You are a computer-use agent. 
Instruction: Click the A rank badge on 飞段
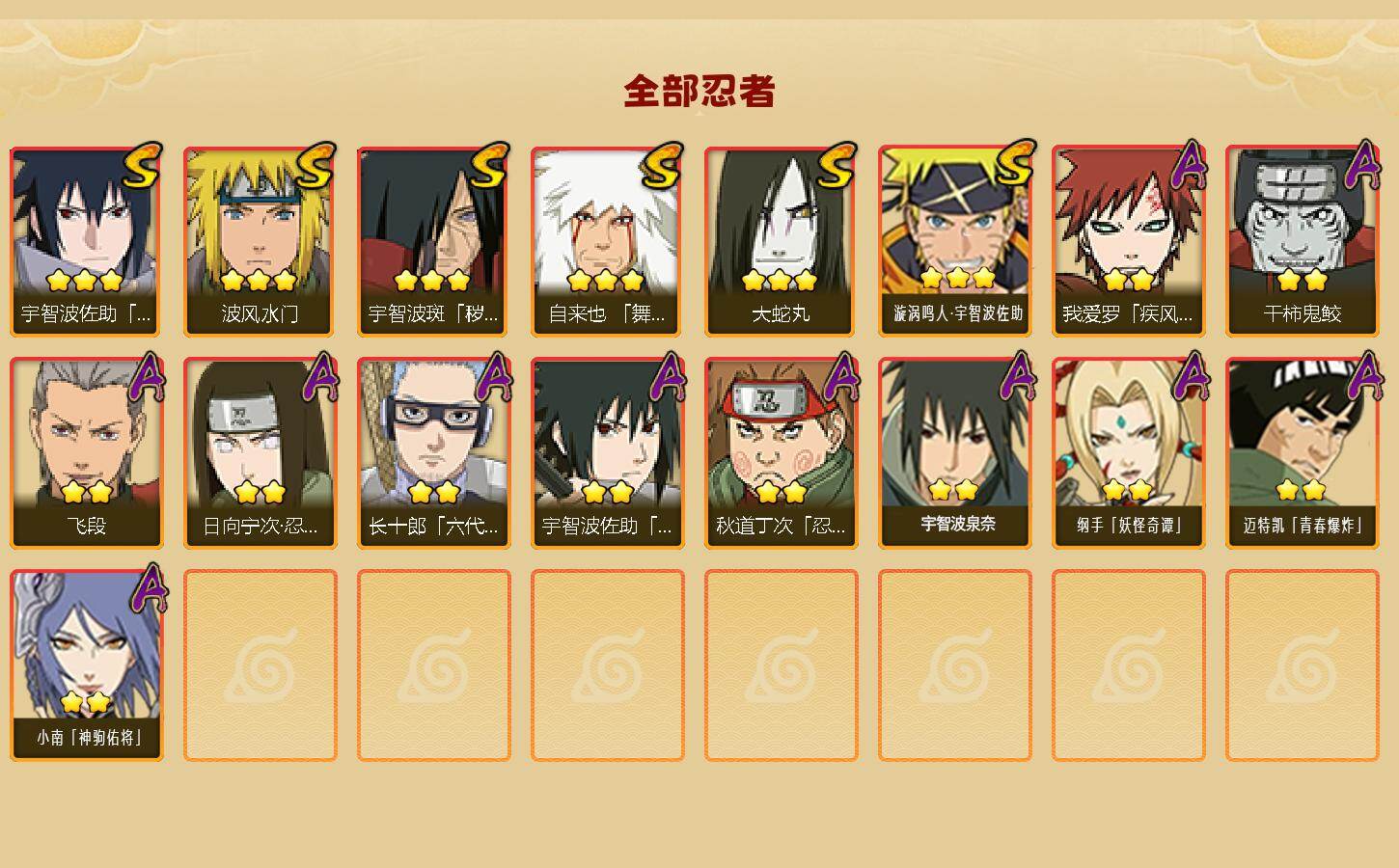pyautogui.click(x=147, y=377)
